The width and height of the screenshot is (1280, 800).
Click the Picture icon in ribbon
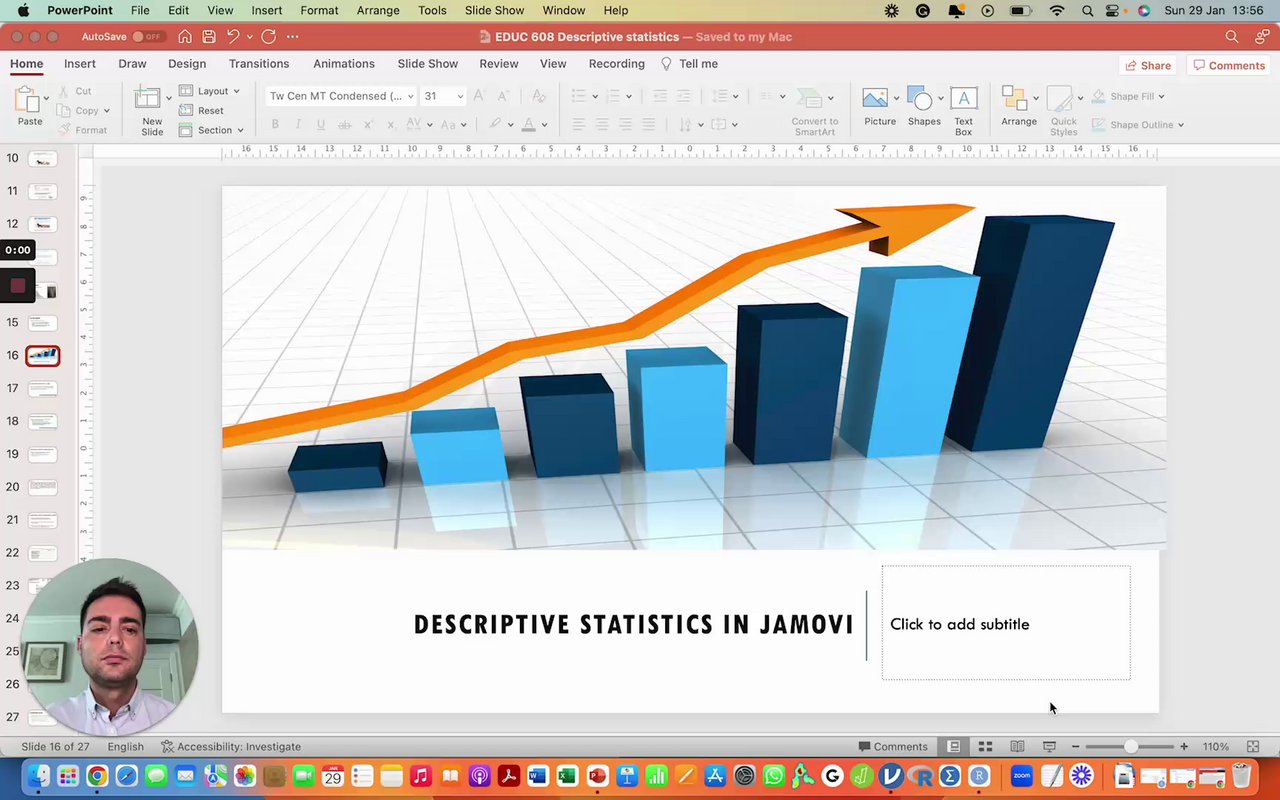click(875, 98)
